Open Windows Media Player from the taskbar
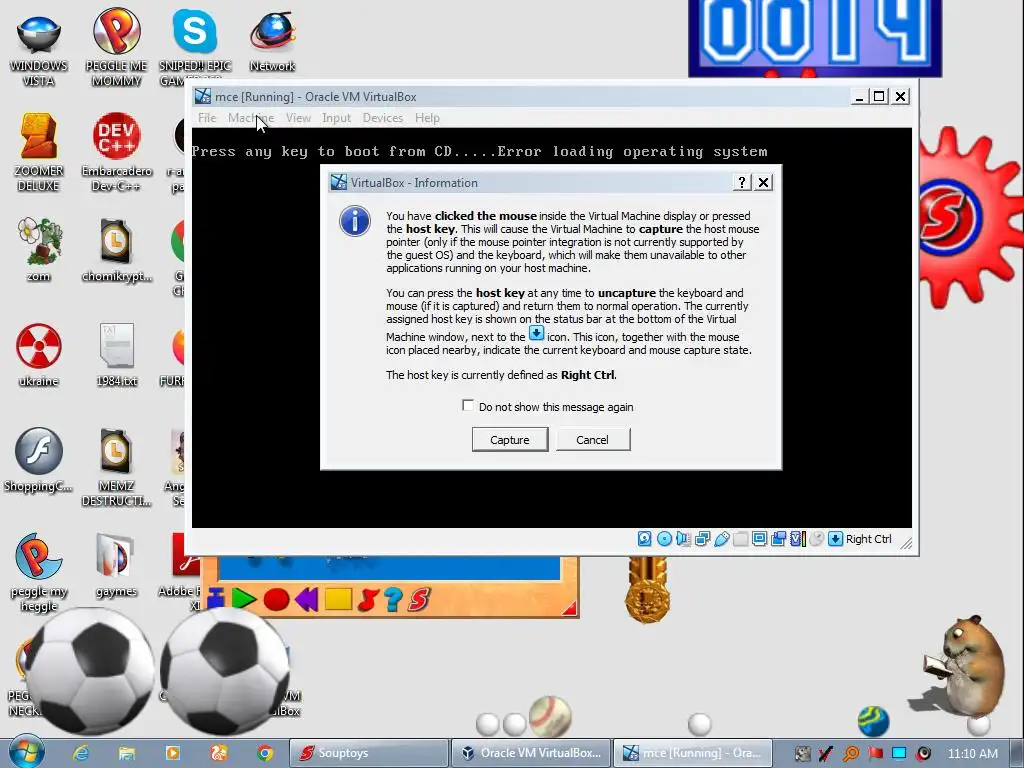 pos(172,753)
